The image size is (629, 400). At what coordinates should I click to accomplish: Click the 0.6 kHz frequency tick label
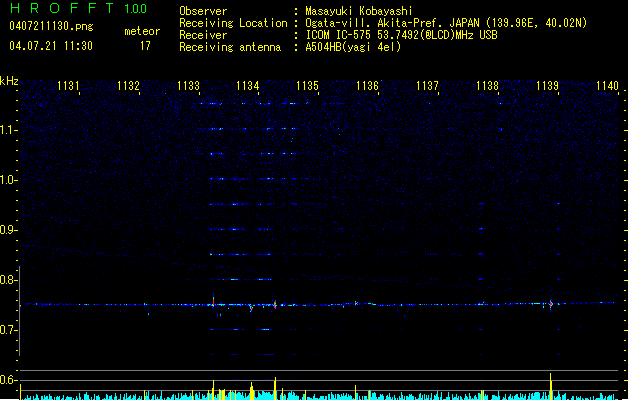tap(8, 380)
